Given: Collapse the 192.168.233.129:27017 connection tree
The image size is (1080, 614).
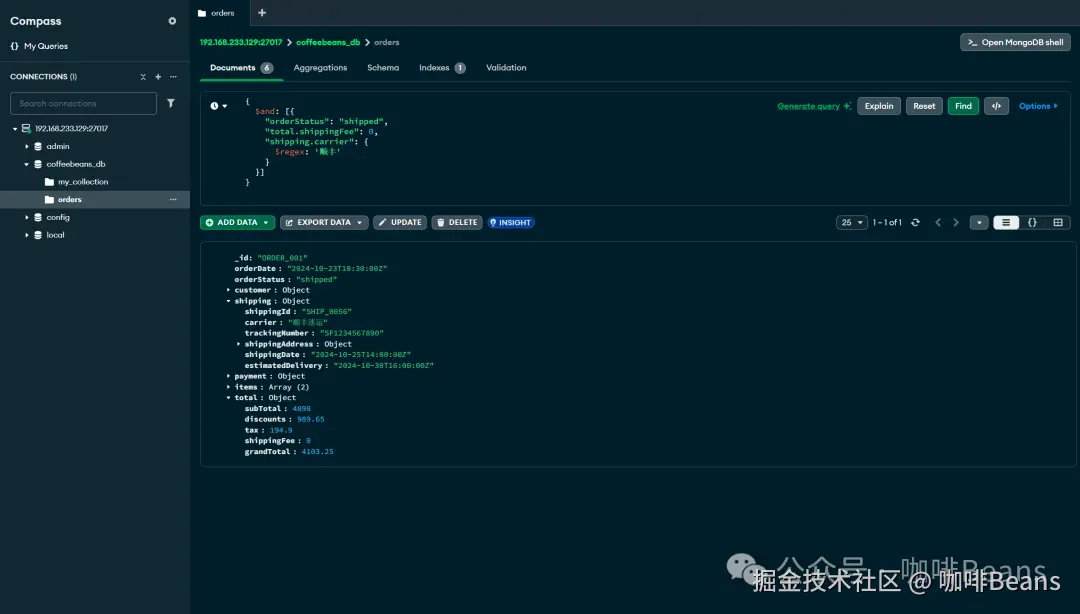Looking at the screenshot, I should click(15, 129).
